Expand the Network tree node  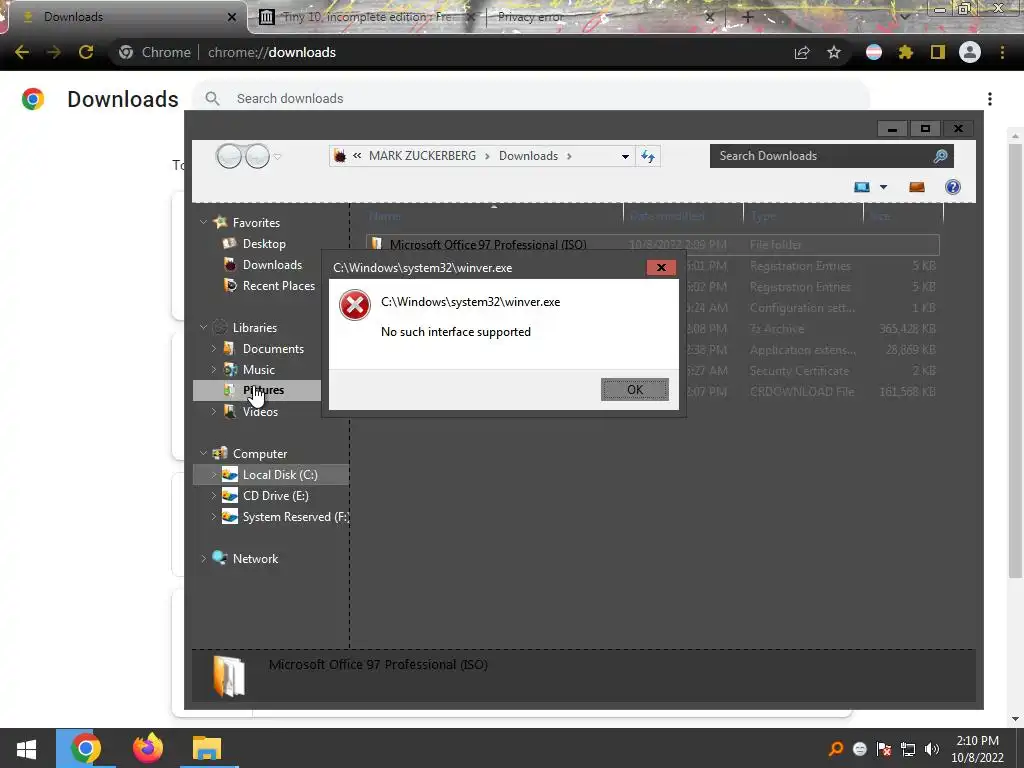203,558
